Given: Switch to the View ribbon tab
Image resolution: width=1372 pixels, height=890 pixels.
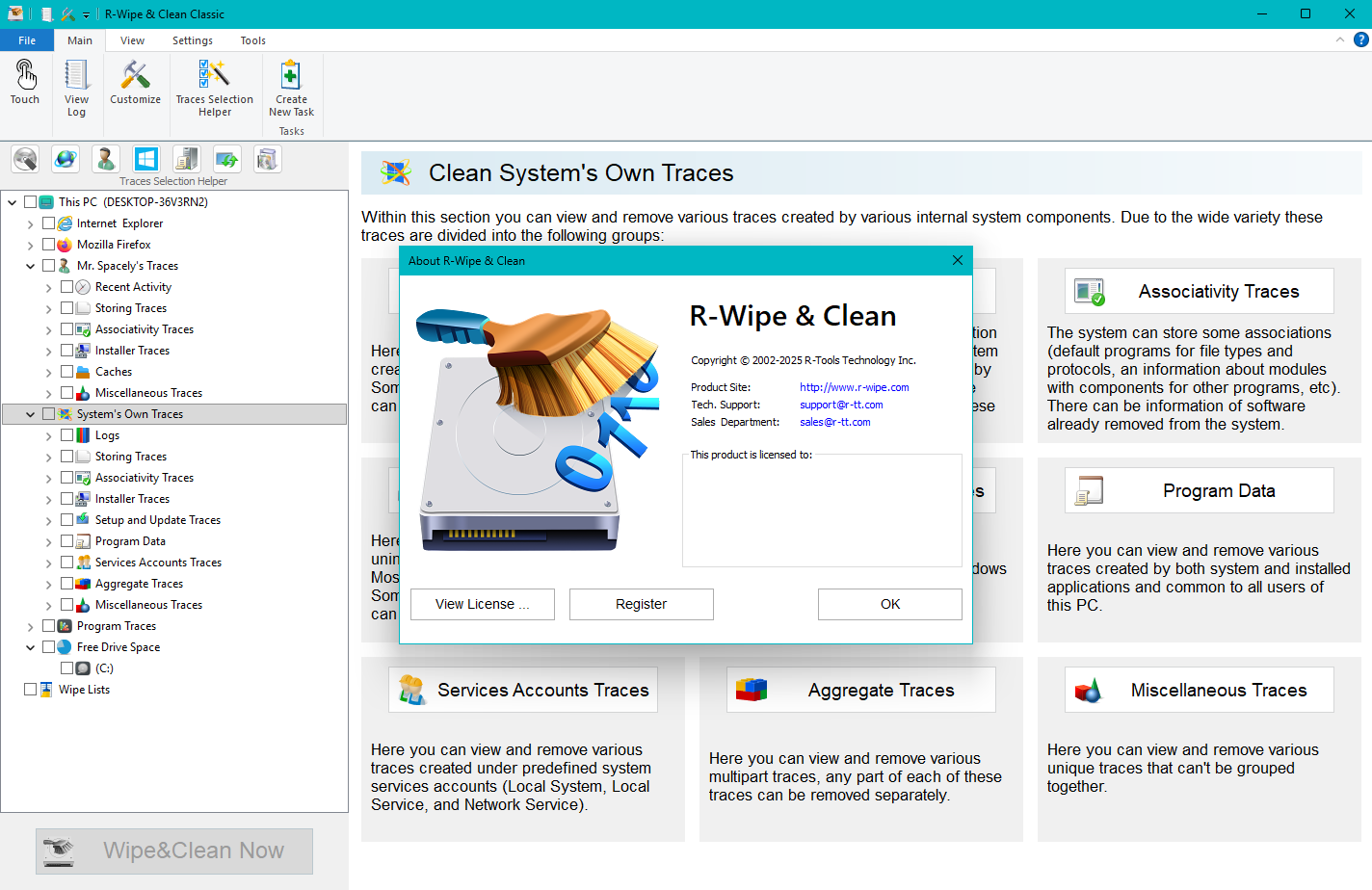Looking at the screenshot, I should tap(132, 40).
